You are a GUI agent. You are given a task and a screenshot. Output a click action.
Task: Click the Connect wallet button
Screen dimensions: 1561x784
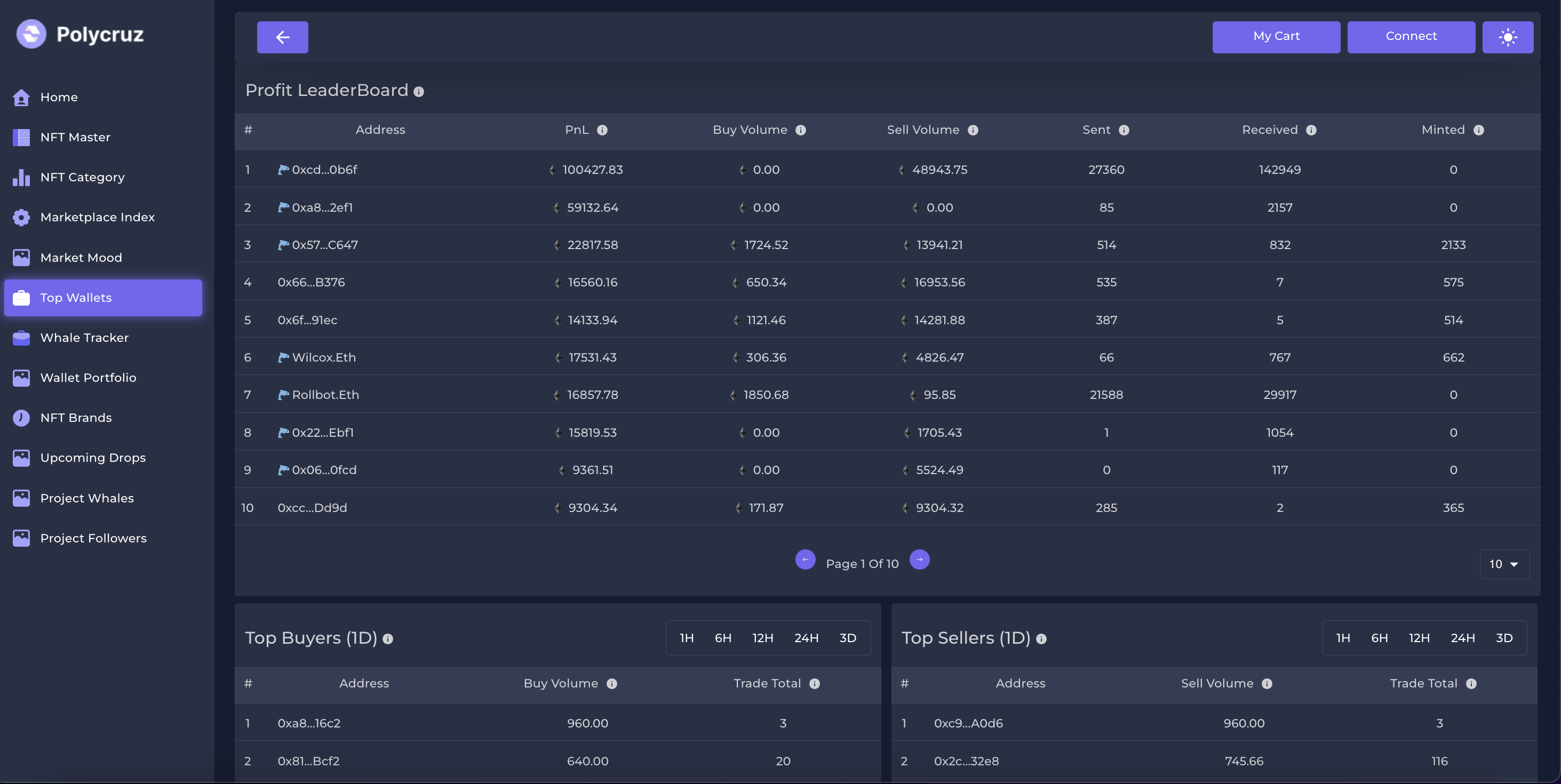point(1411,37)
